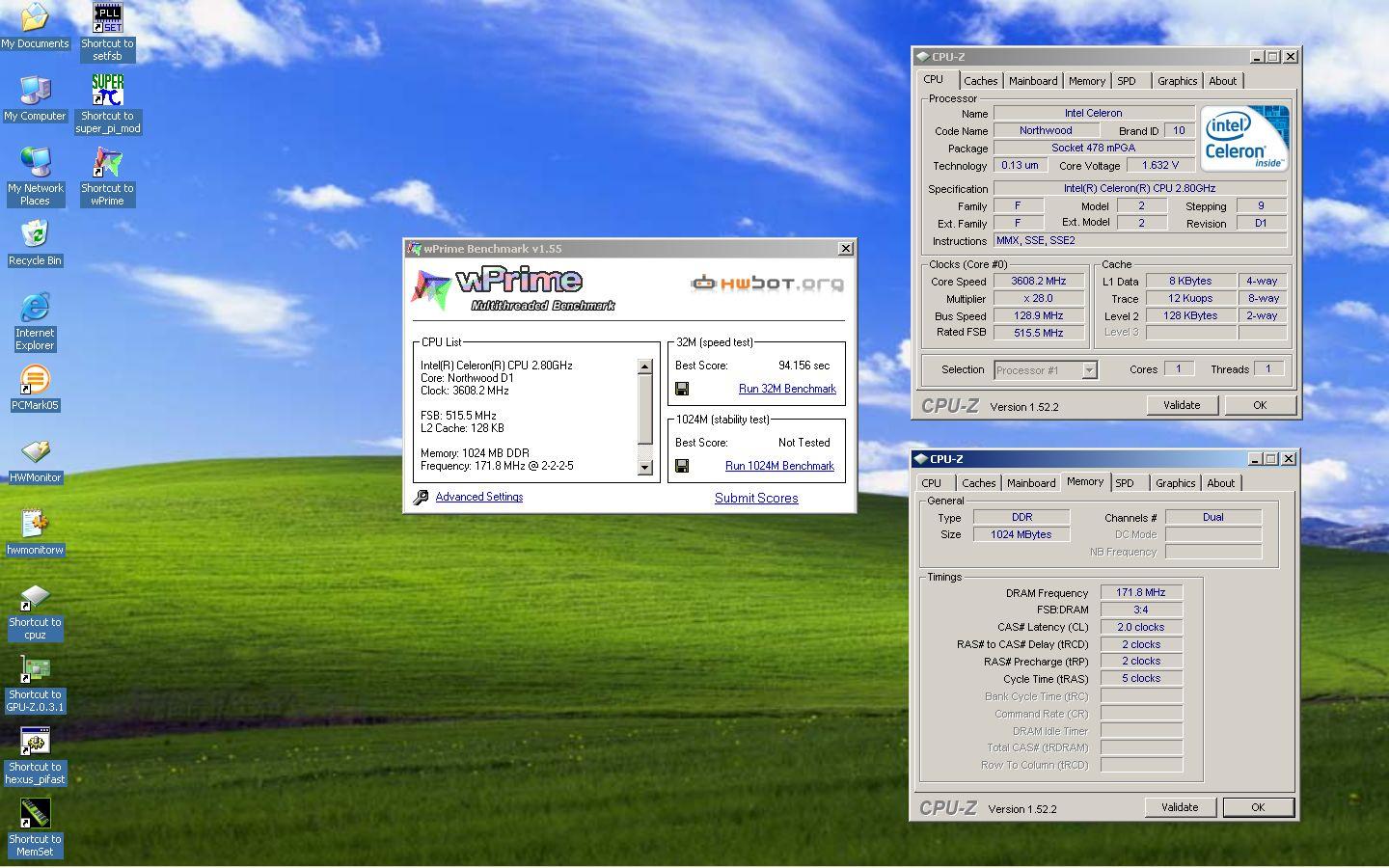Minimize the Memory CPU-Z window

pos(1254,459)
